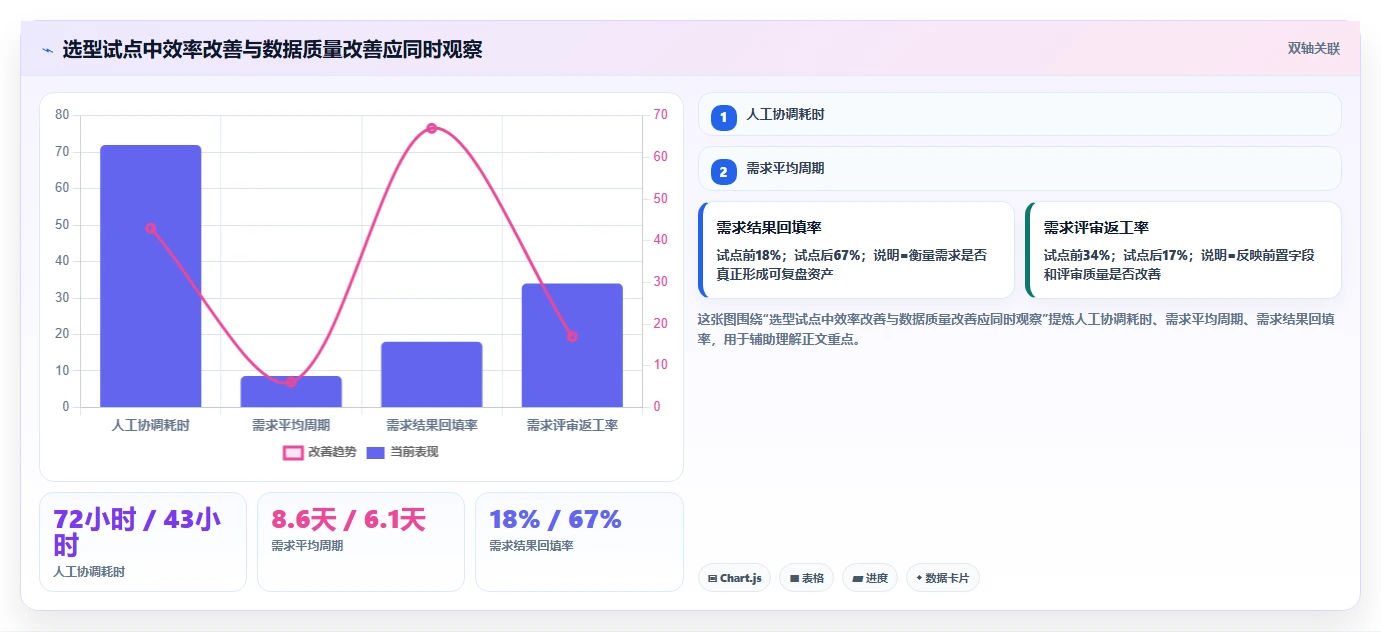1381x632 pixels.
Task: Click the 8.6天 / 6.1天 stat card
Action: tap(361, 542)
